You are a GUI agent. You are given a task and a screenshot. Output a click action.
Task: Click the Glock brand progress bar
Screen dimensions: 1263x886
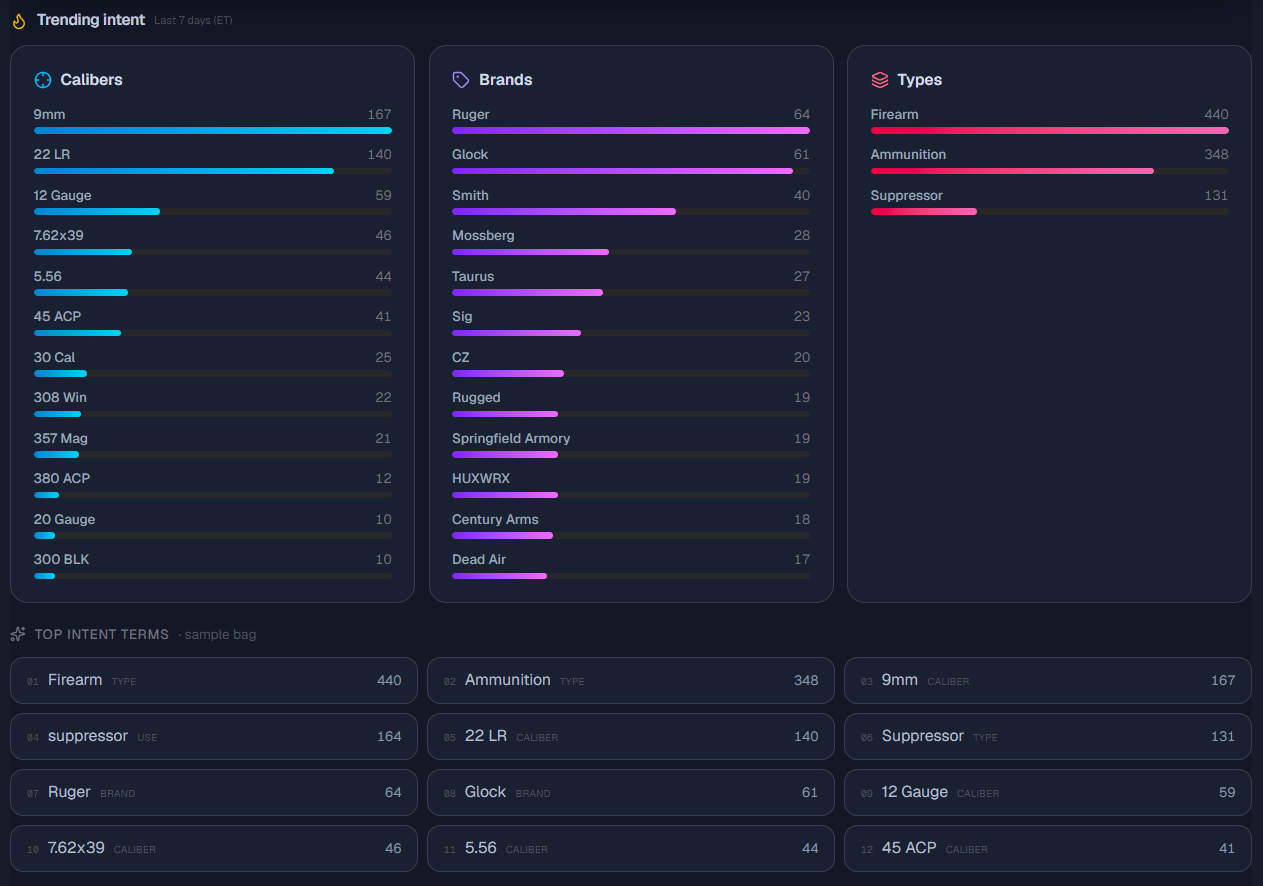point(631,171)
